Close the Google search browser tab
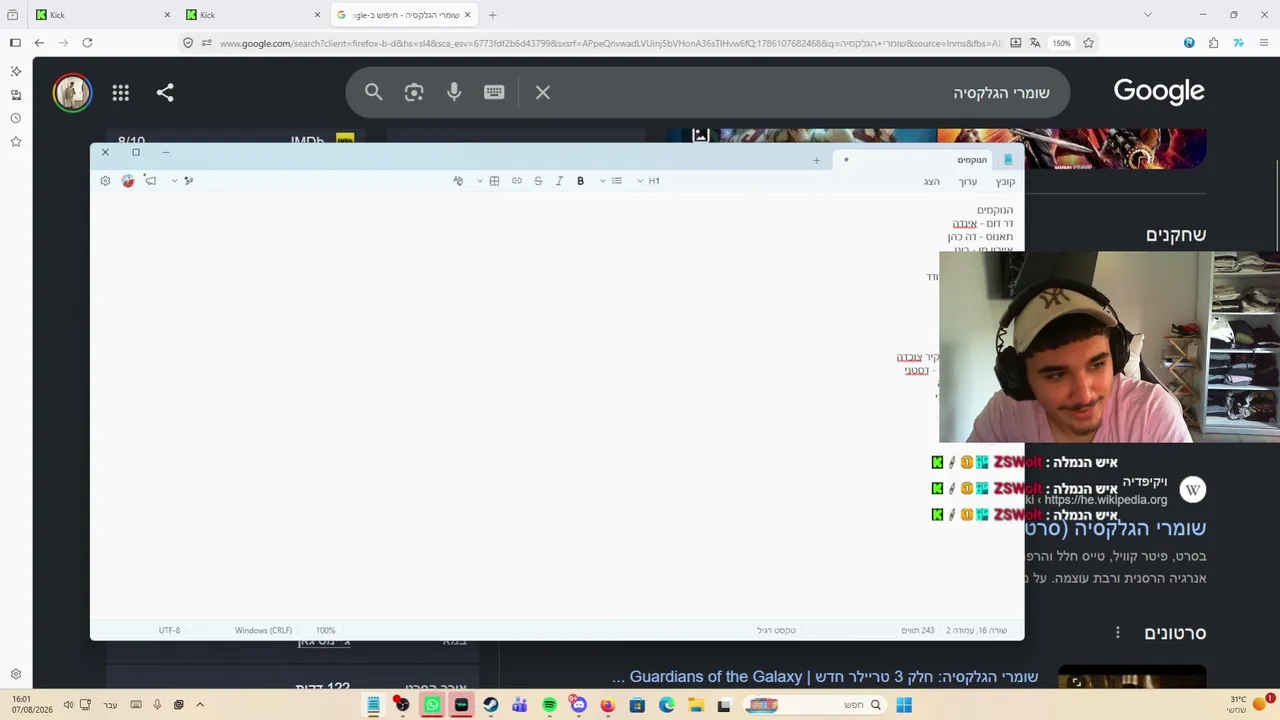This screenshot has width=1280, height=720. pyautogui.click(x=467, y=15)
